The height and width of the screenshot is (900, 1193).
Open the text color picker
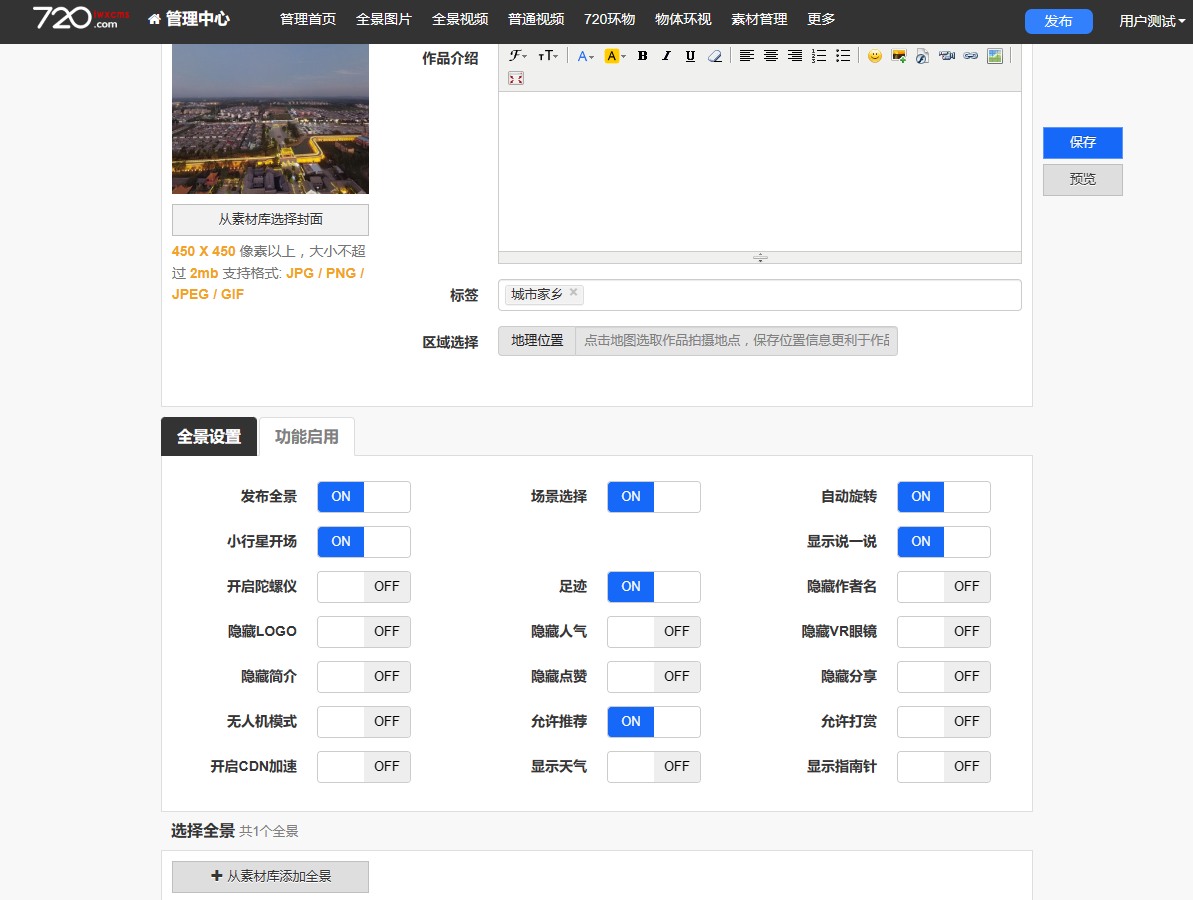pos(585,56)
